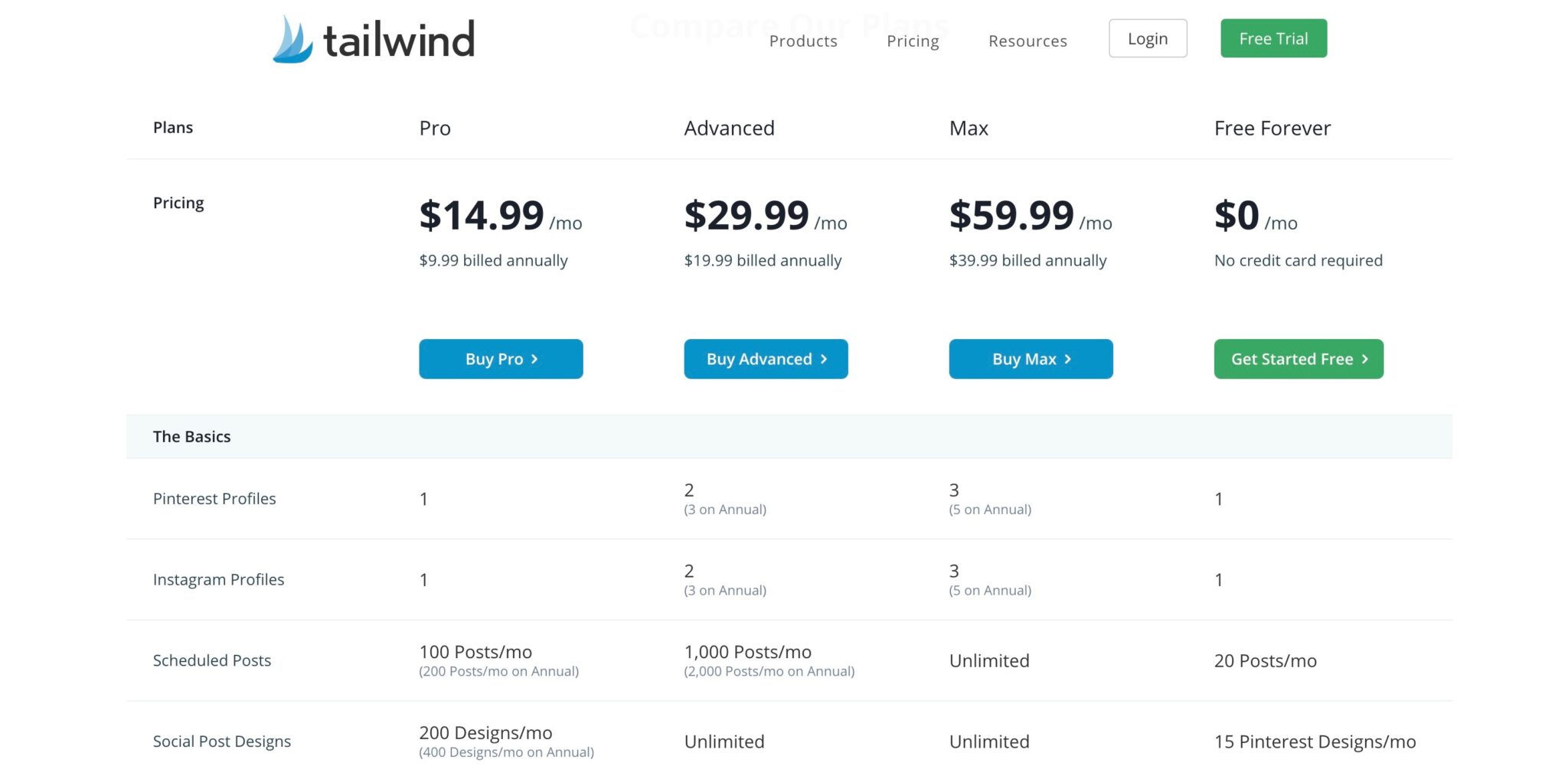The height and width of the screenshot is (769, 1568).
Task: Click '(200 Posts/mo on Annual)' note
Action: coord(498,671)
